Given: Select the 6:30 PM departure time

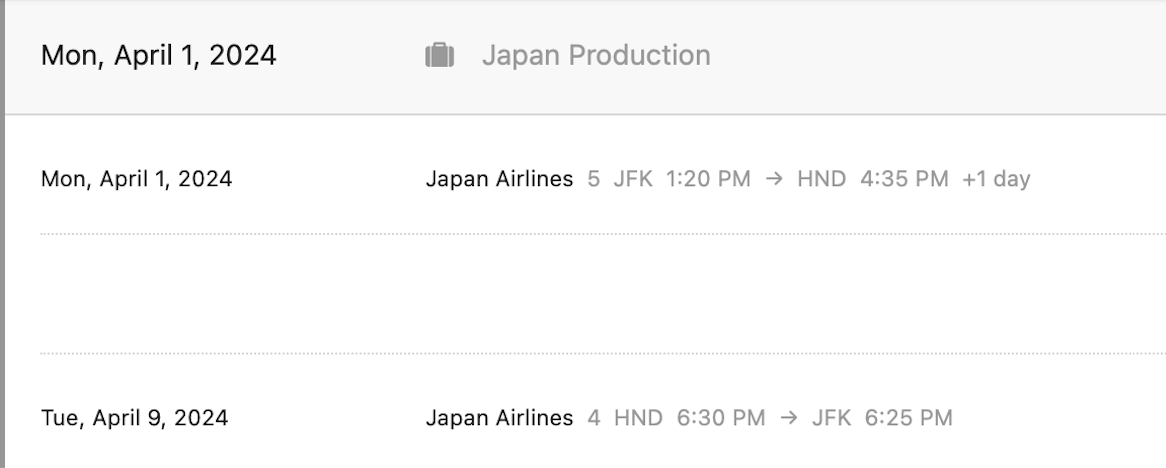Looking at the screenshot, I should [x=721, y=417].
